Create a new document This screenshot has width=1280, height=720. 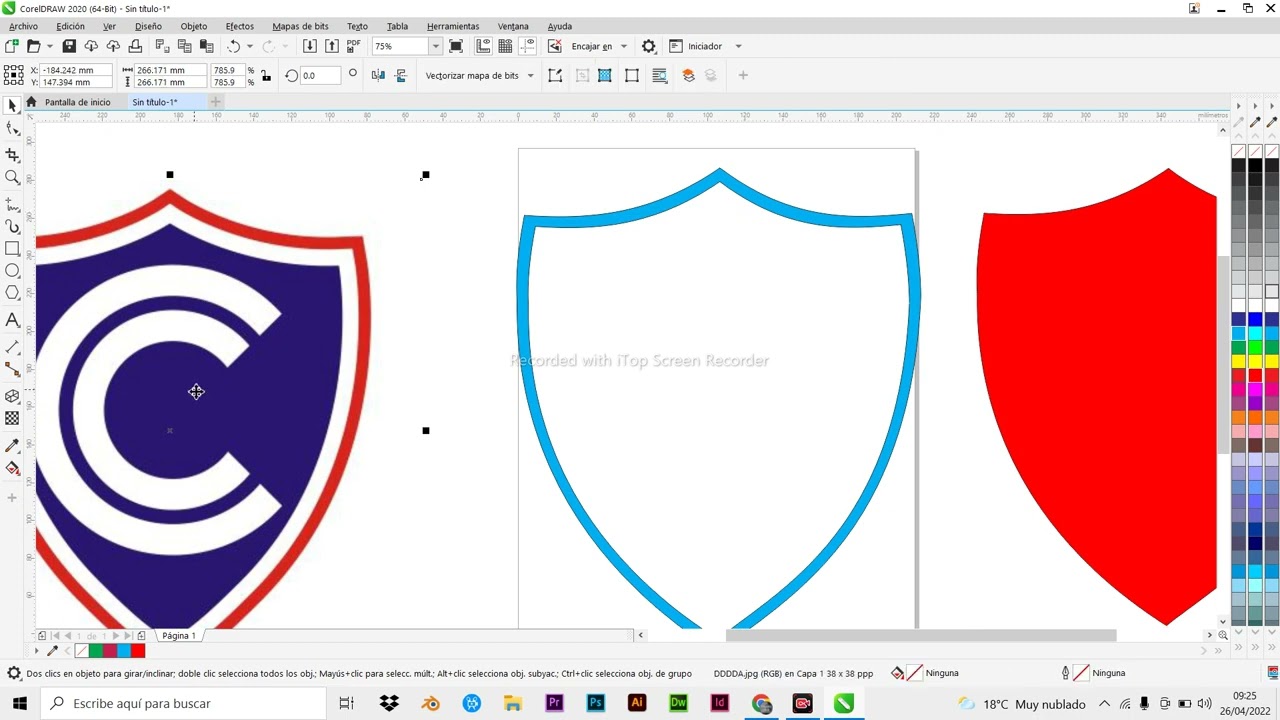12,46
